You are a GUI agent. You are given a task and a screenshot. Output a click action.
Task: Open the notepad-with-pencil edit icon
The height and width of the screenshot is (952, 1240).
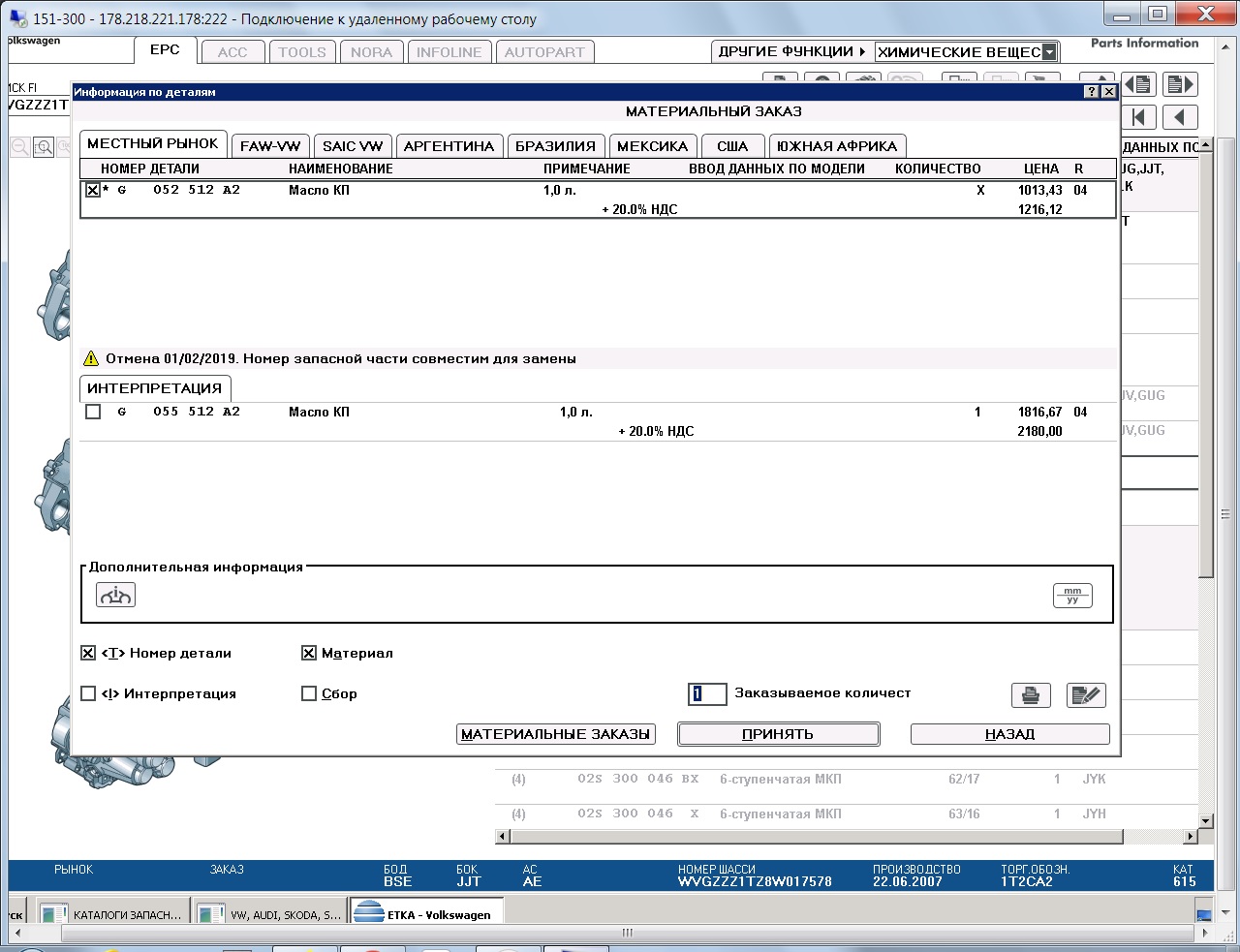[x=1086, y=695]
